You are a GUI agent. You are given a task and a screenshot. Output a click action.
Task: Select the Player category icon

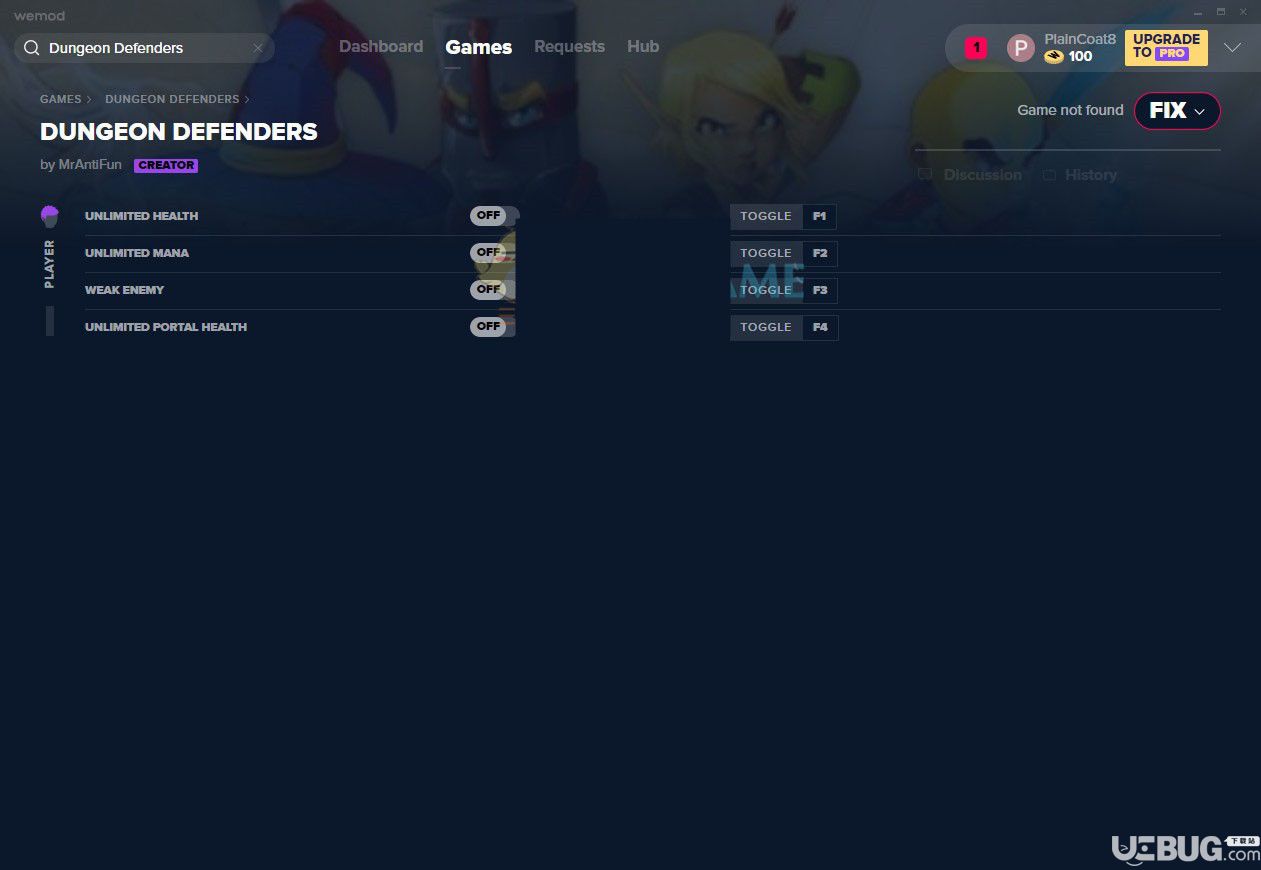[50, 216]
